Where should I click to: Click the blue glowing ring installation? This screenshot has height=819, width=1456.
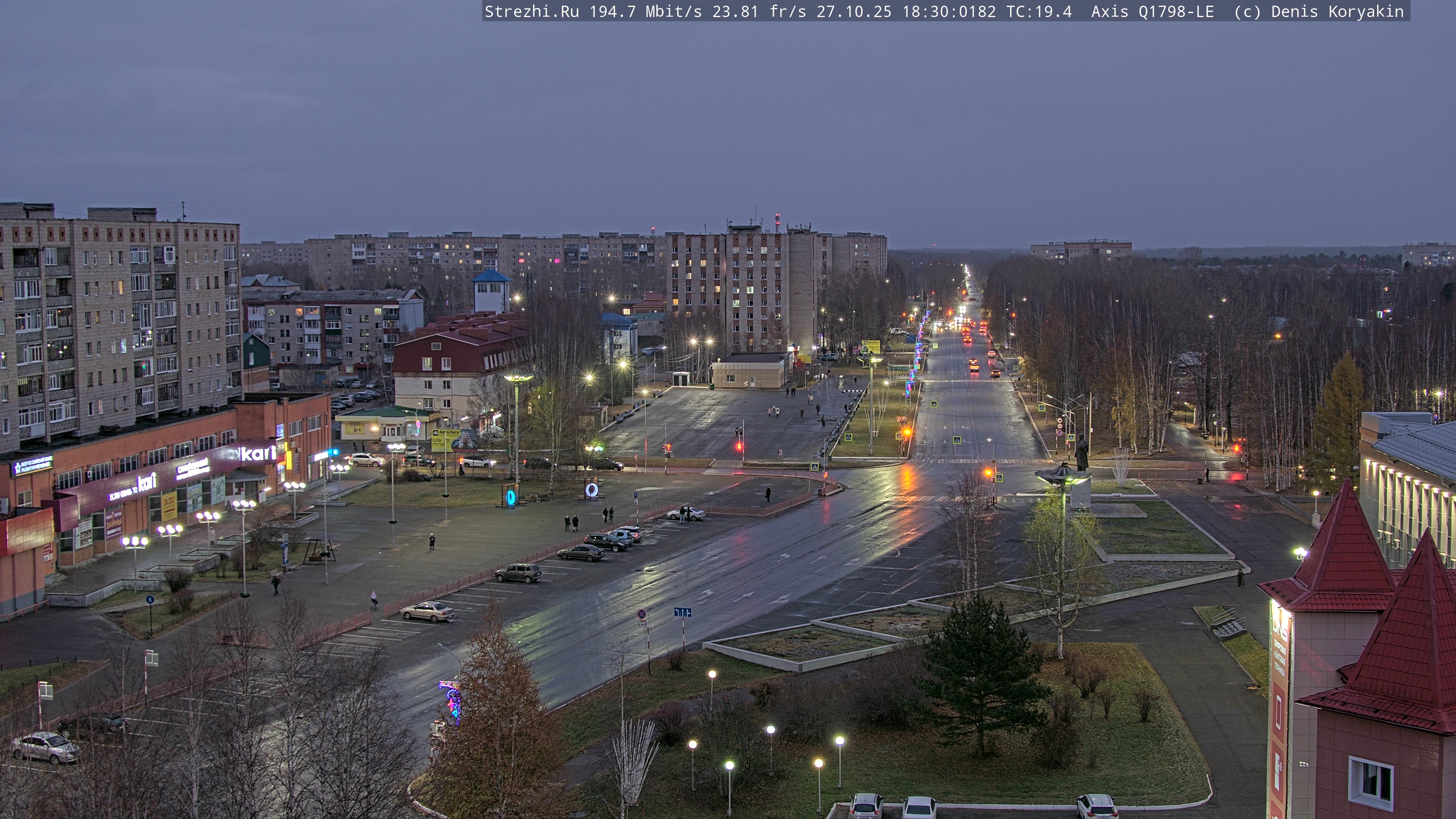(x=511, y=497)
